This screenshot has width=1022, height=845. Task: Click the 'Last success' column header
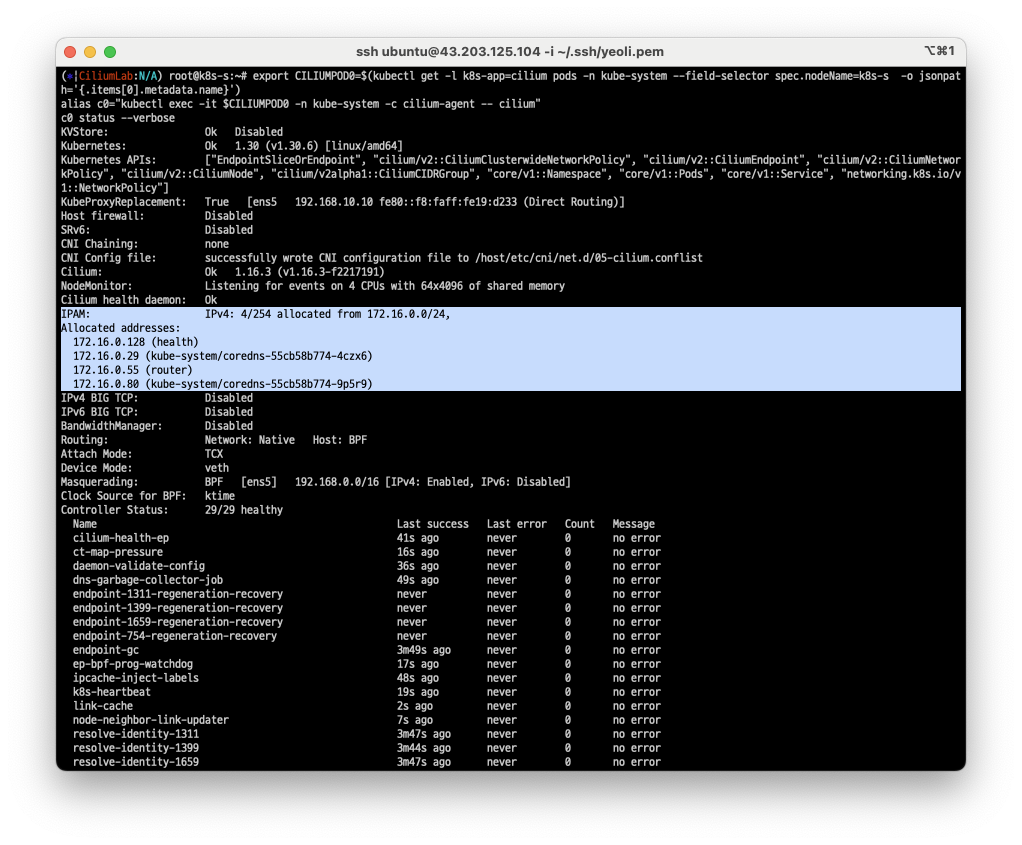pos(433,524)
